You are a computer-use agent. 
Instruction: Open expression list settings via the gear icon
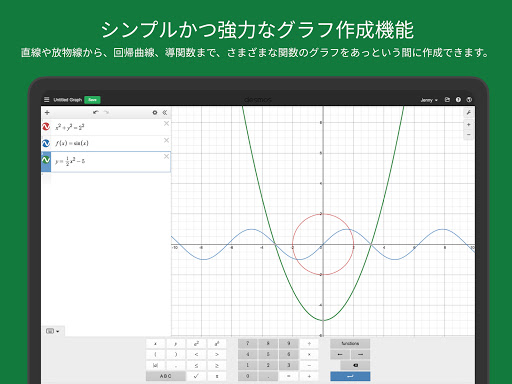(155, 113)
